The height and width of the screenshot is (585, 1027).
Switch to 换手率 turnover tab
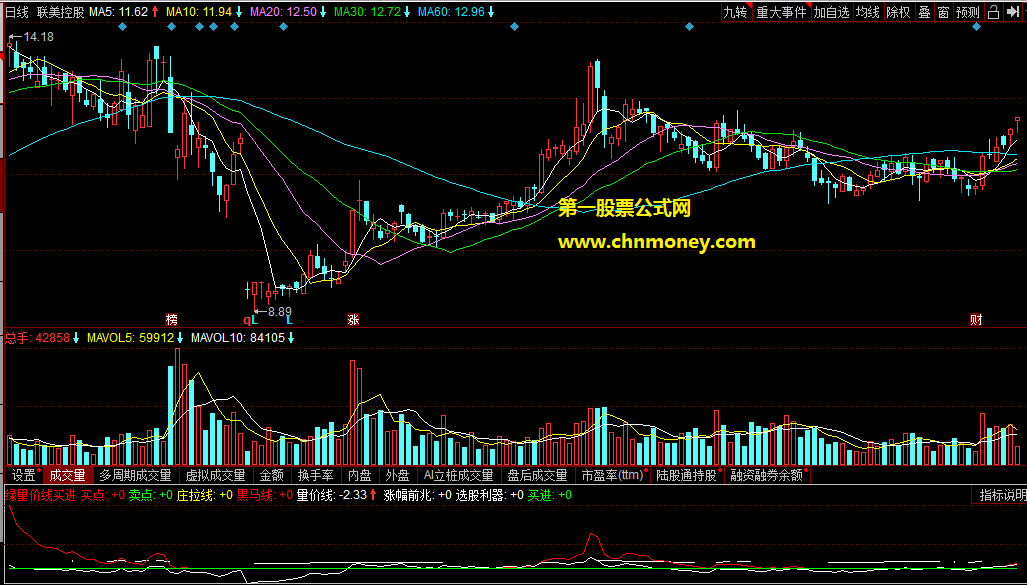316,476
